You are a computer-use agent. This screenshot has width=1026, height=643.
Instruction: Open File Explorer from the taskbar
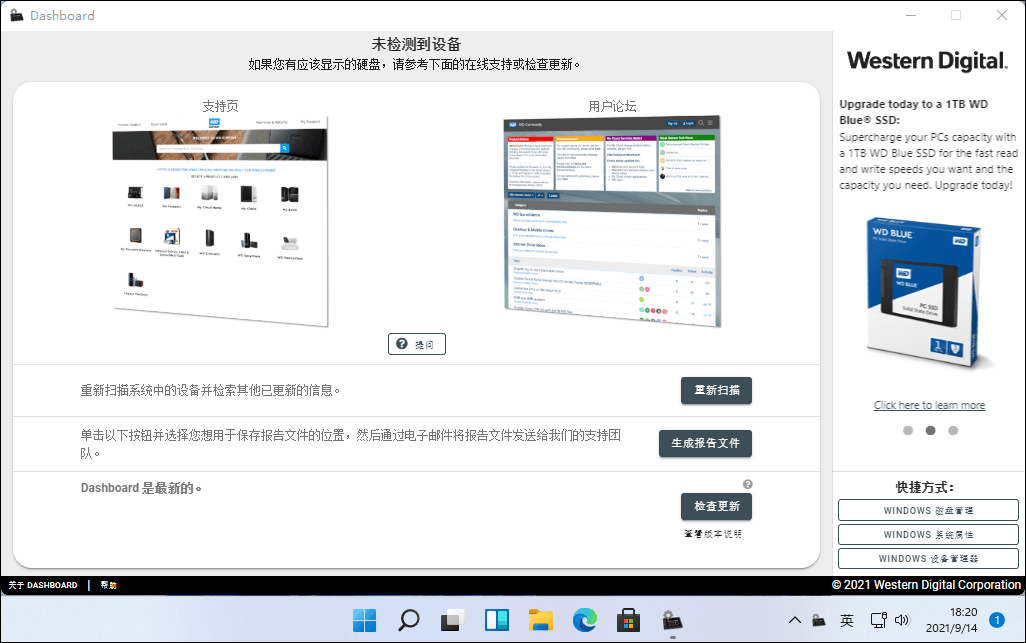pos(540,620)
